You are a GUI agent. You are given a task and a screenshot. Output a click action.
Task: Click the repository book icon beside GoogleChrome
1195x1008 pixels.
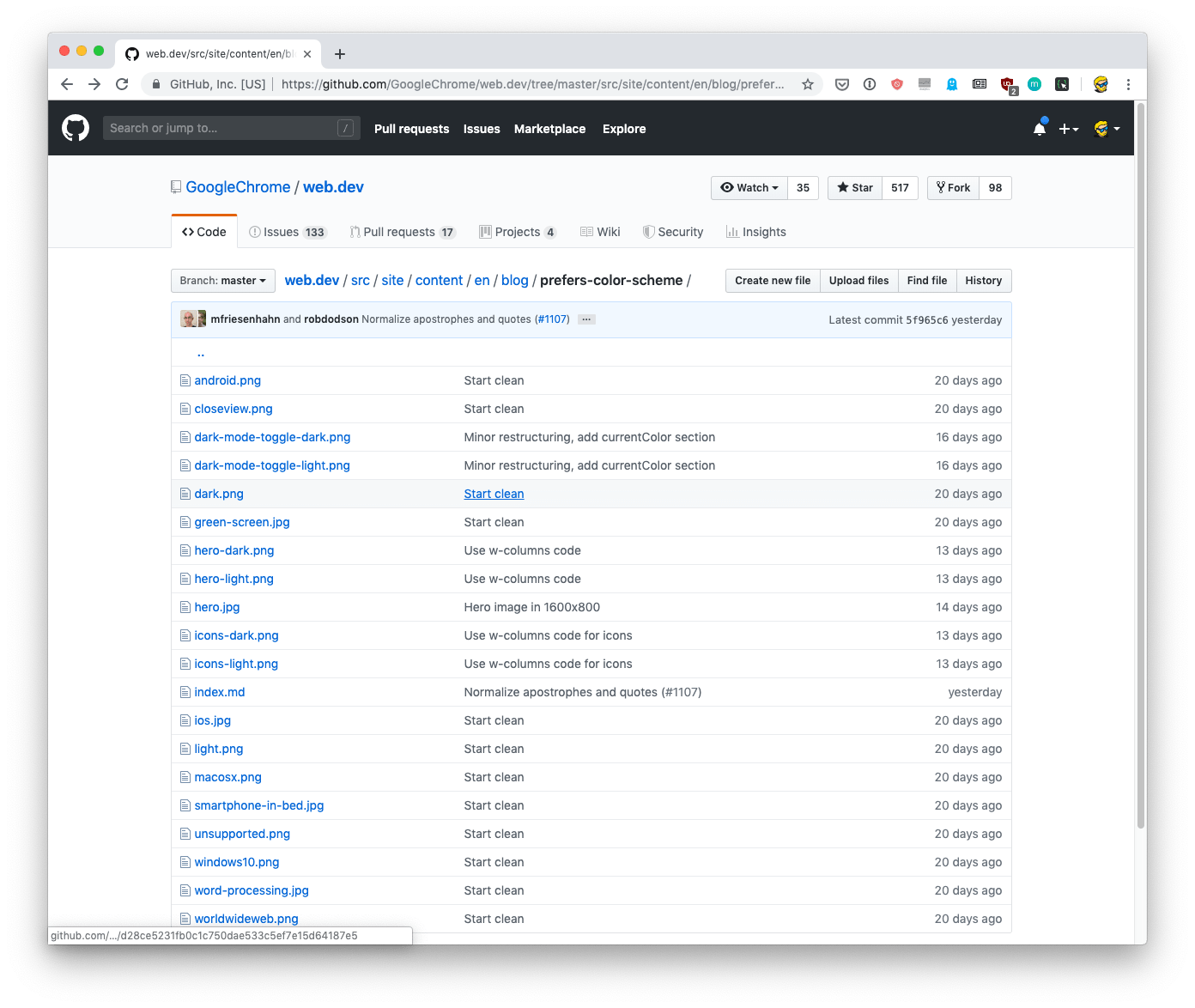click(x=176, y=186)
